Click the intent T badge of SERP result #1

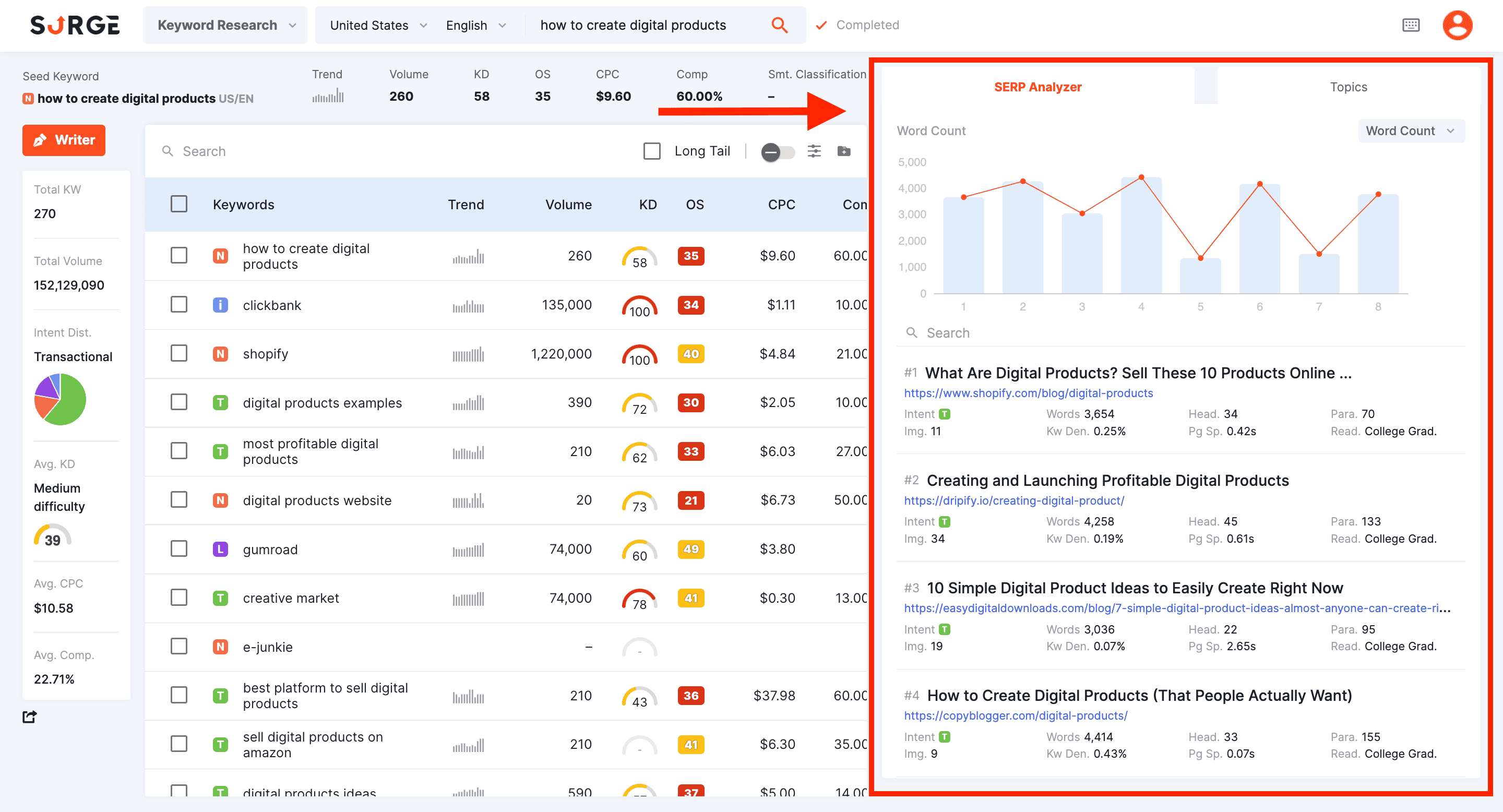(945, 414)
